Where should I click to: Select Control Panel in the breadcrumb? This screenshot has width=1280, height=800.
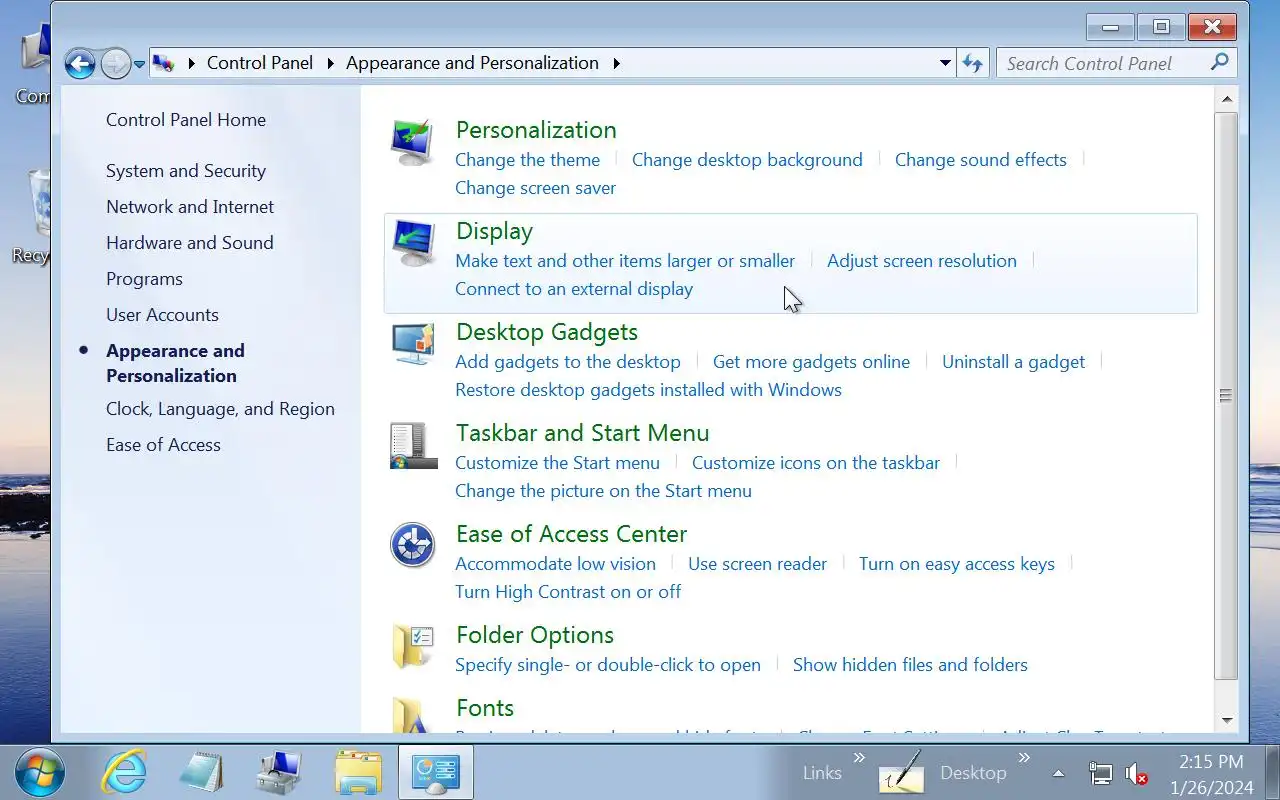tap(260, 63)
